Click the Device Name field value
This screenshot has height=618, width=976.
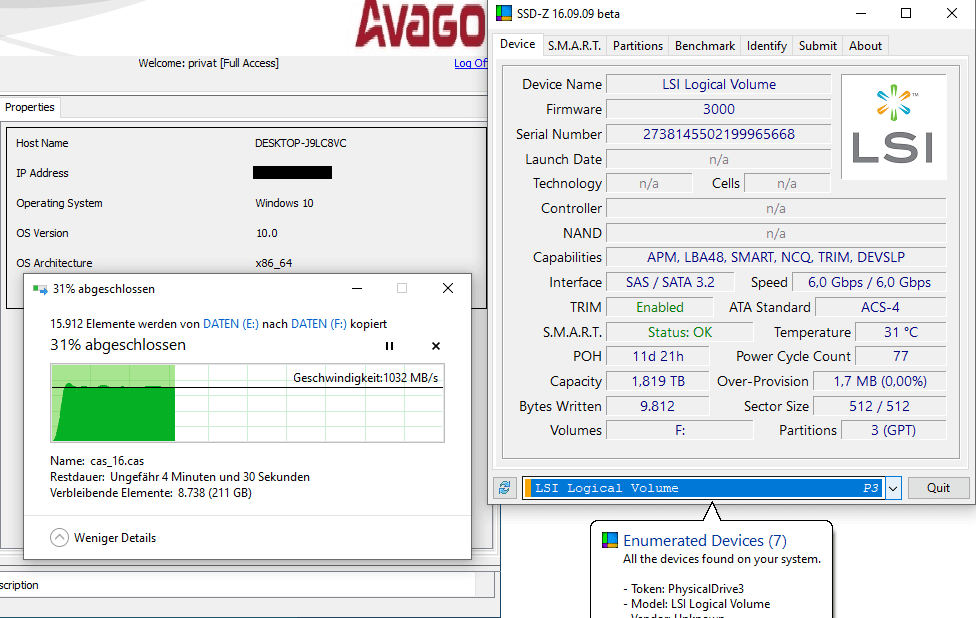pyautogui.click(x=719, y=85)
